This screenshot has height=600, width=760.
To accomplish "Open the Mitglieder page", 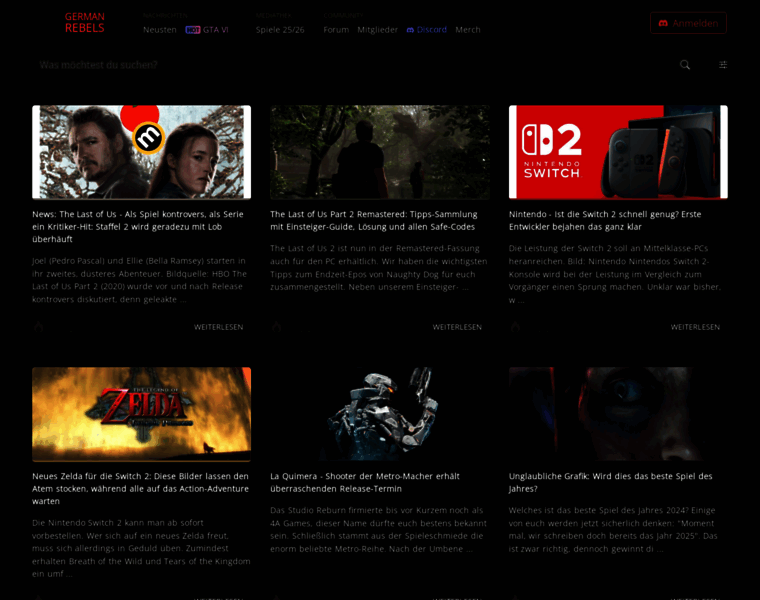I will click(378, 30).
